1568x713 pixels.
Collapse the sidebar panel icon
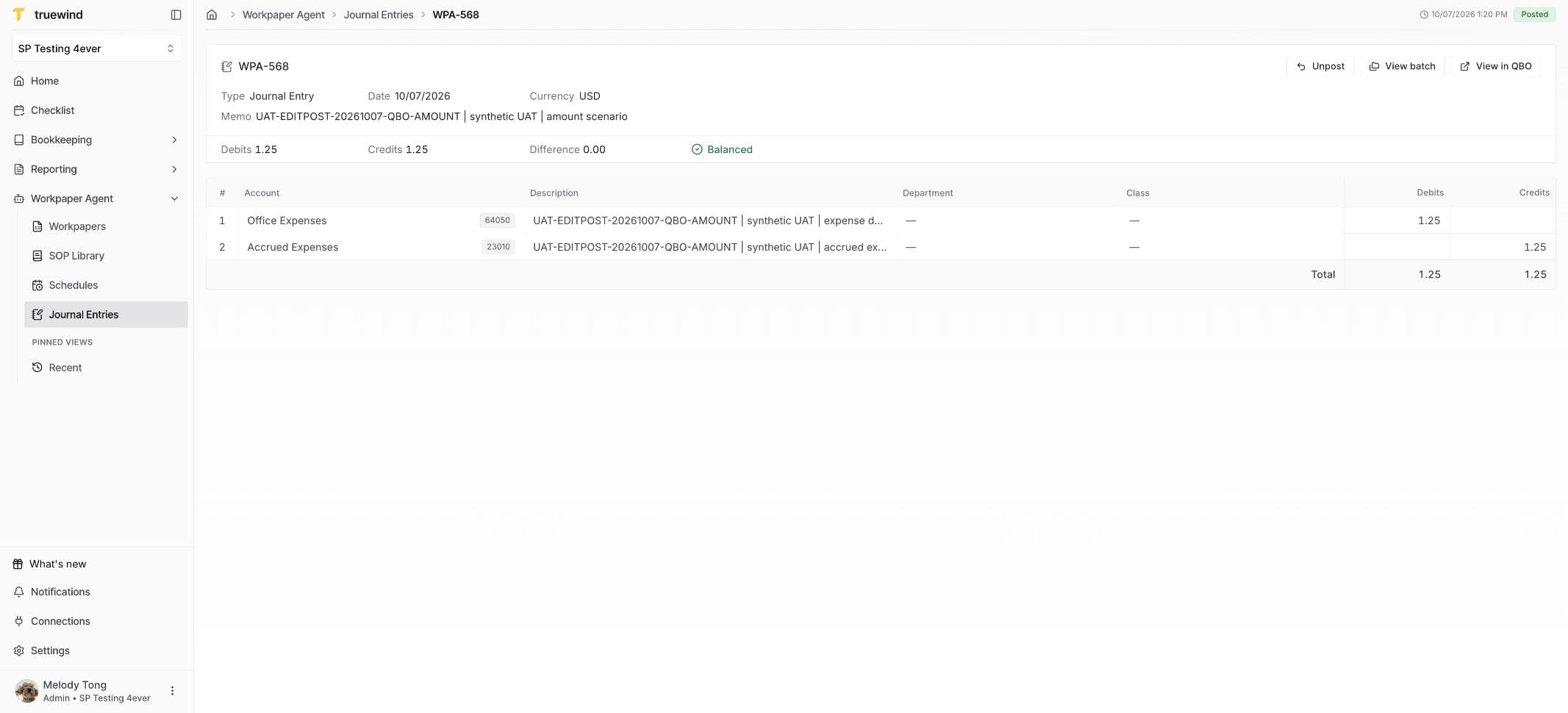tap(176, 15)
